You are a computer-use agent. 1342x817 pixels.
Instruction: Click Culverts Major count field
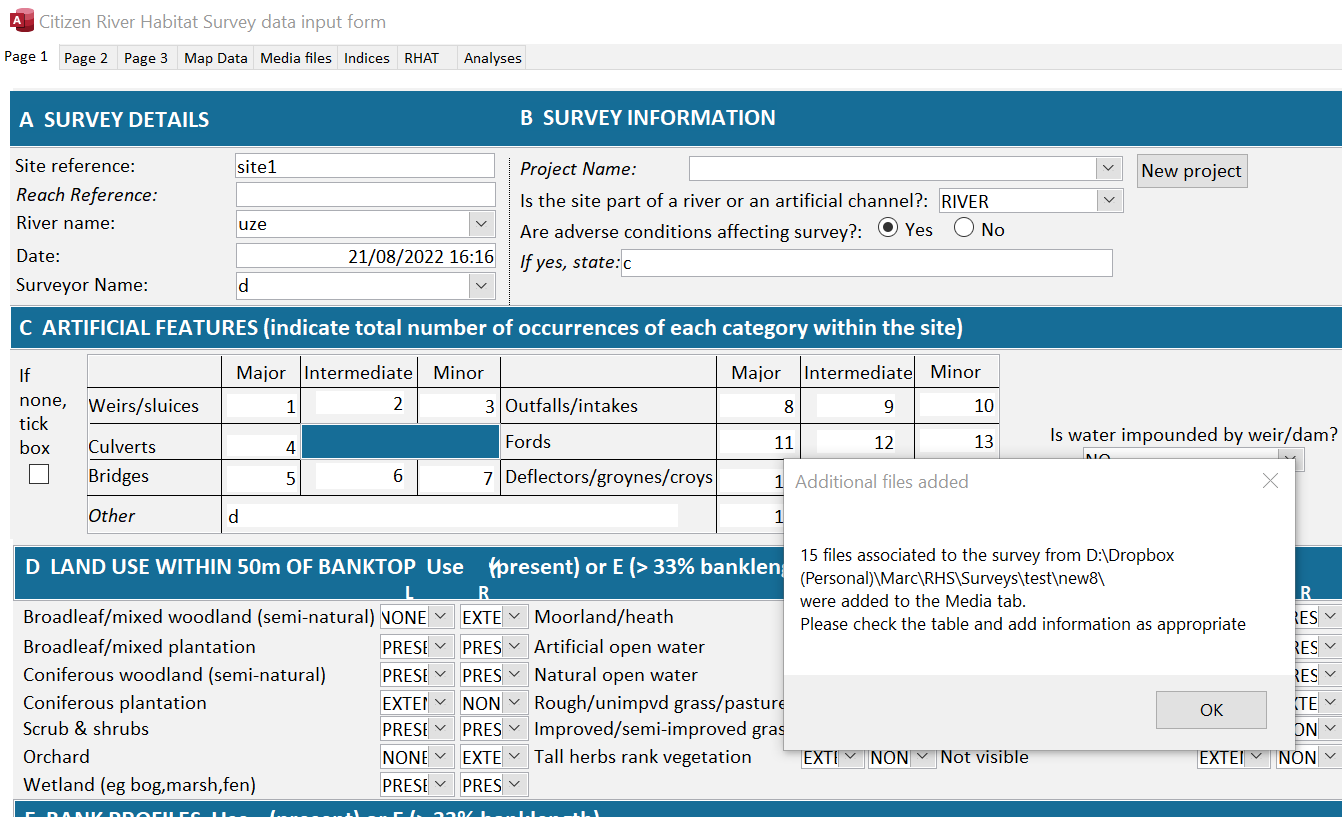click(x=262, y=447)
